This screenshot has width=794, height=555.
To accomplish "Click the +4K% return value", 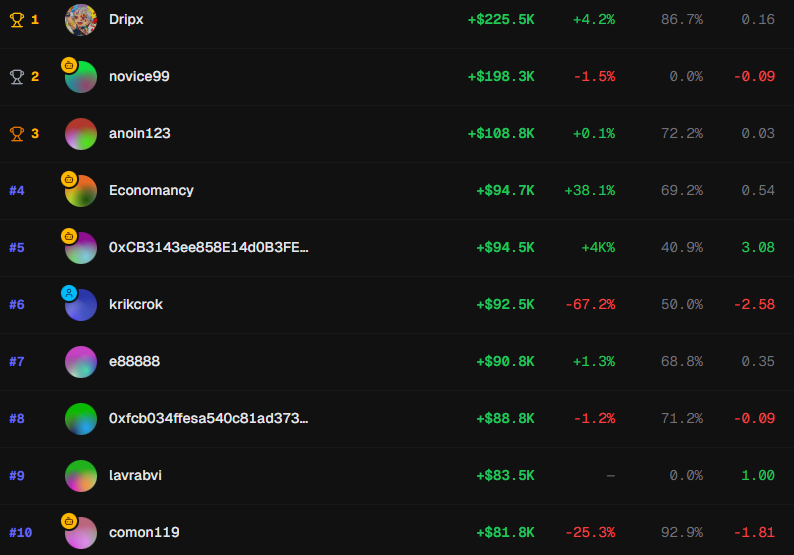I will pos(598,248).
